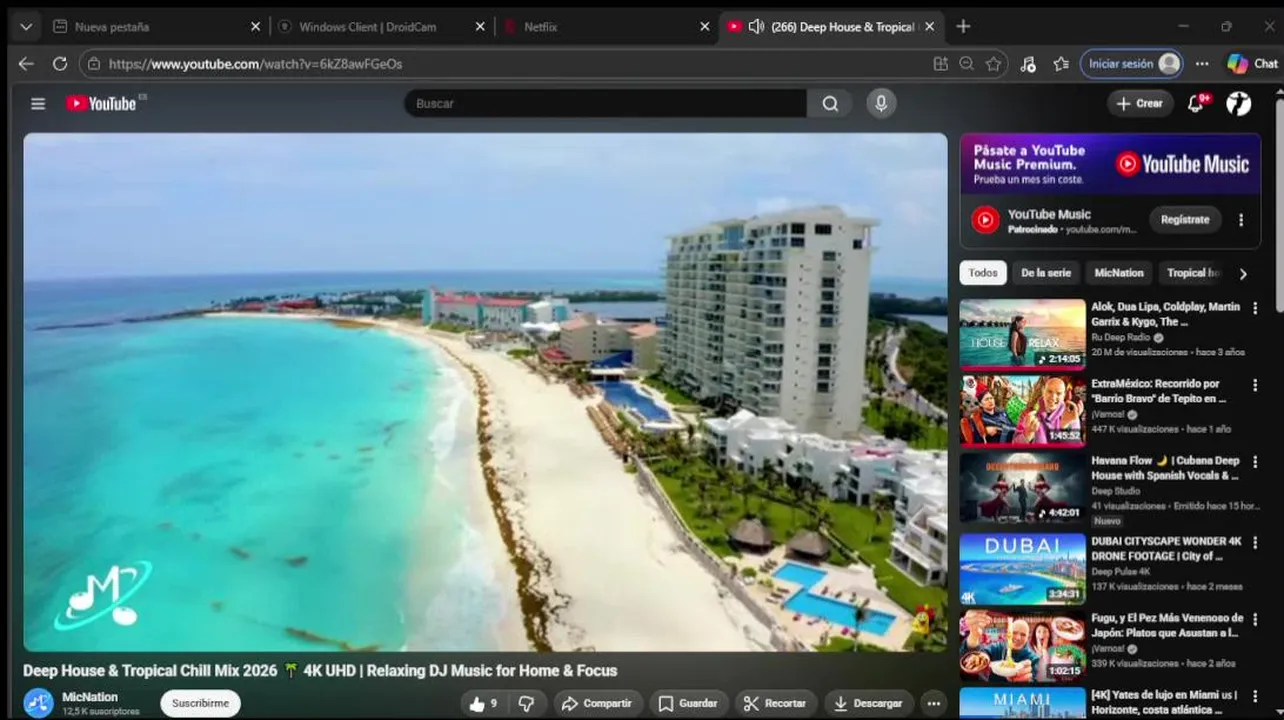
Task: Open options for Alok, Dua Lipa video
Action: pyautogui.click(x=1255, y=308)
